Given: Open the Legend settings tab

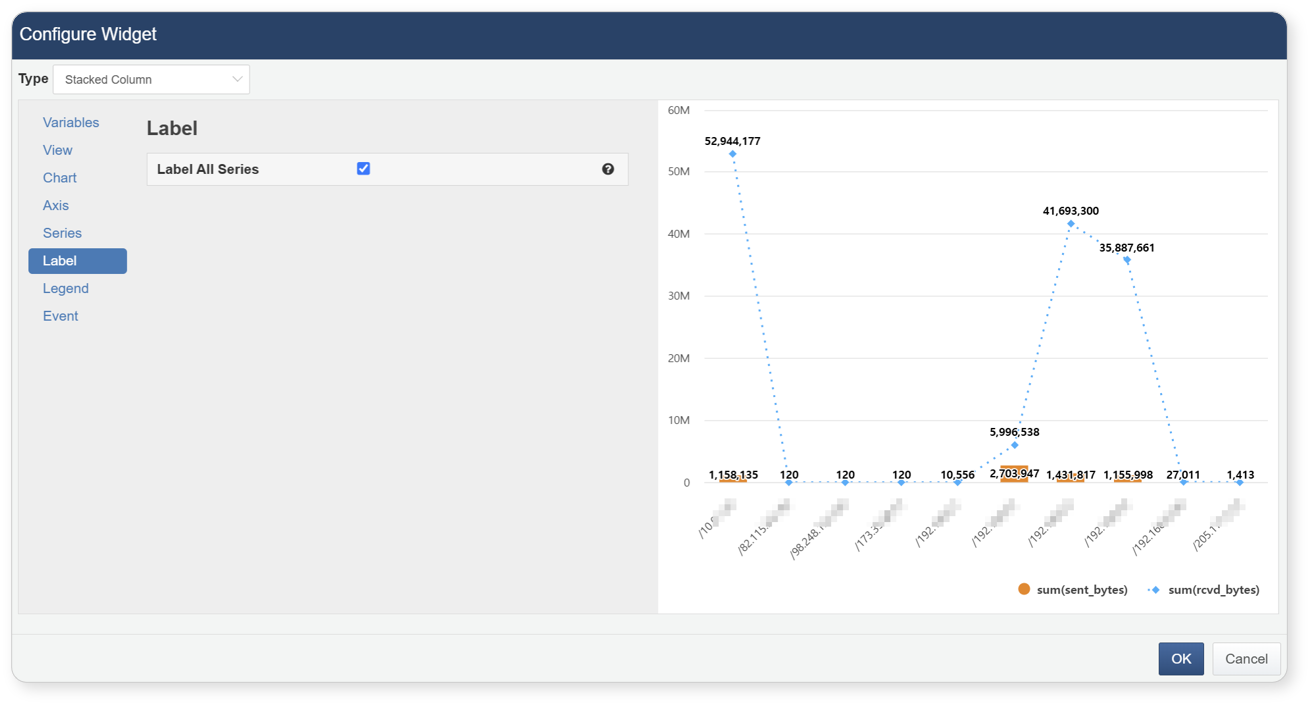Looking at the screenshot, I should (66, 288).
